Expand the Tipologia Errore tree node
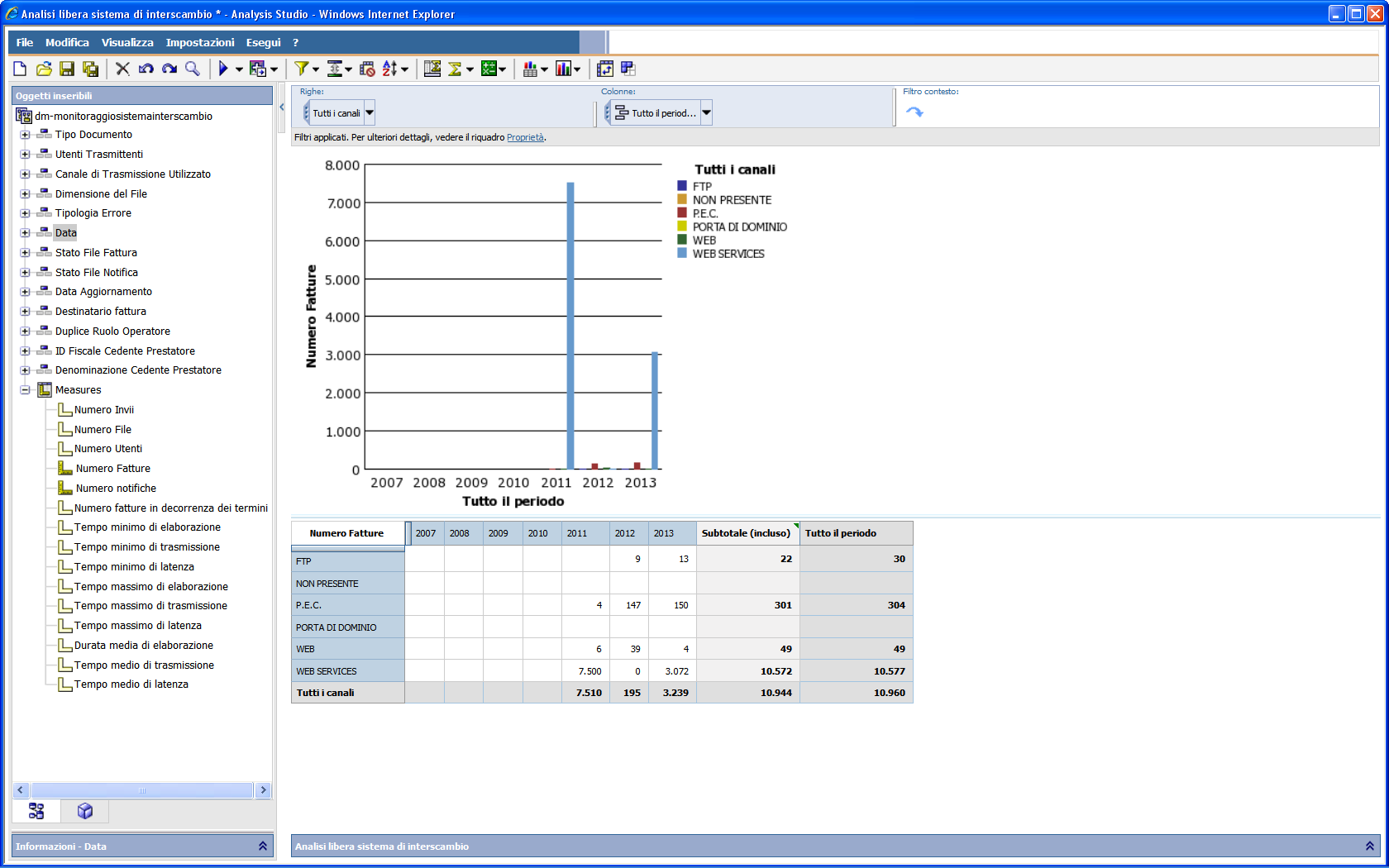The width and height of the screenshot is (1389, 868). click(25, 213)
